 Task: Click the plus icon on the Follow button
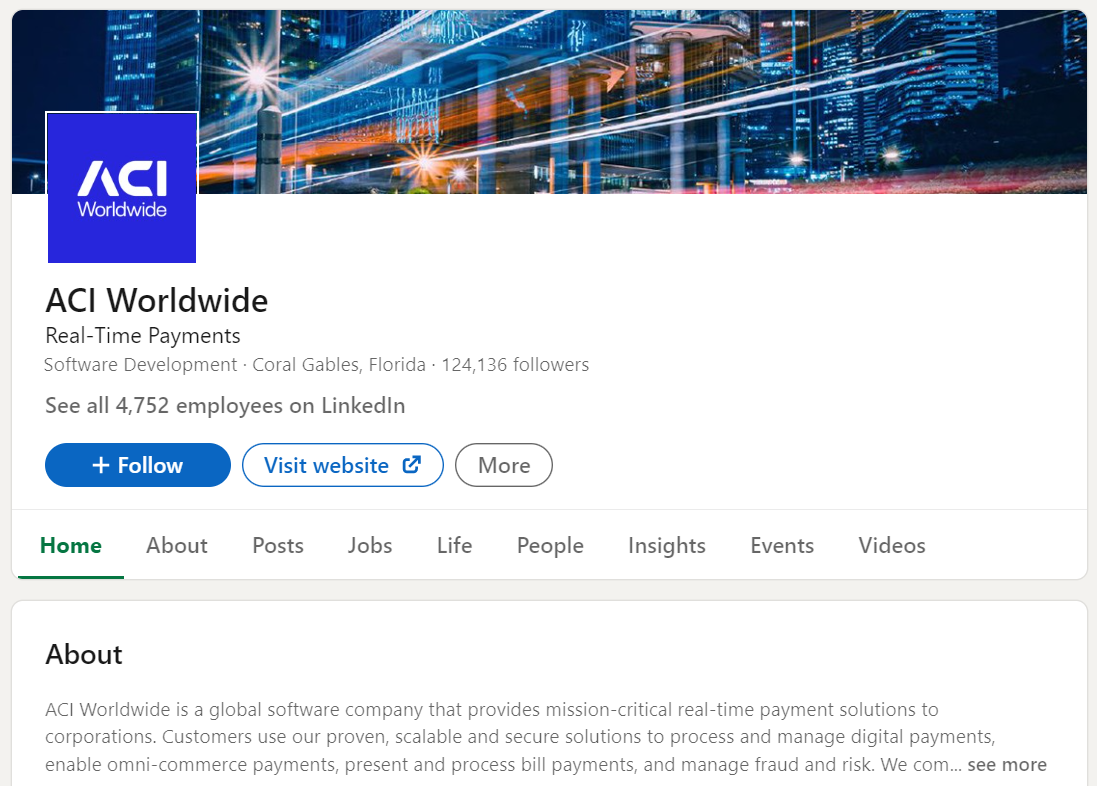pos(100,464)
